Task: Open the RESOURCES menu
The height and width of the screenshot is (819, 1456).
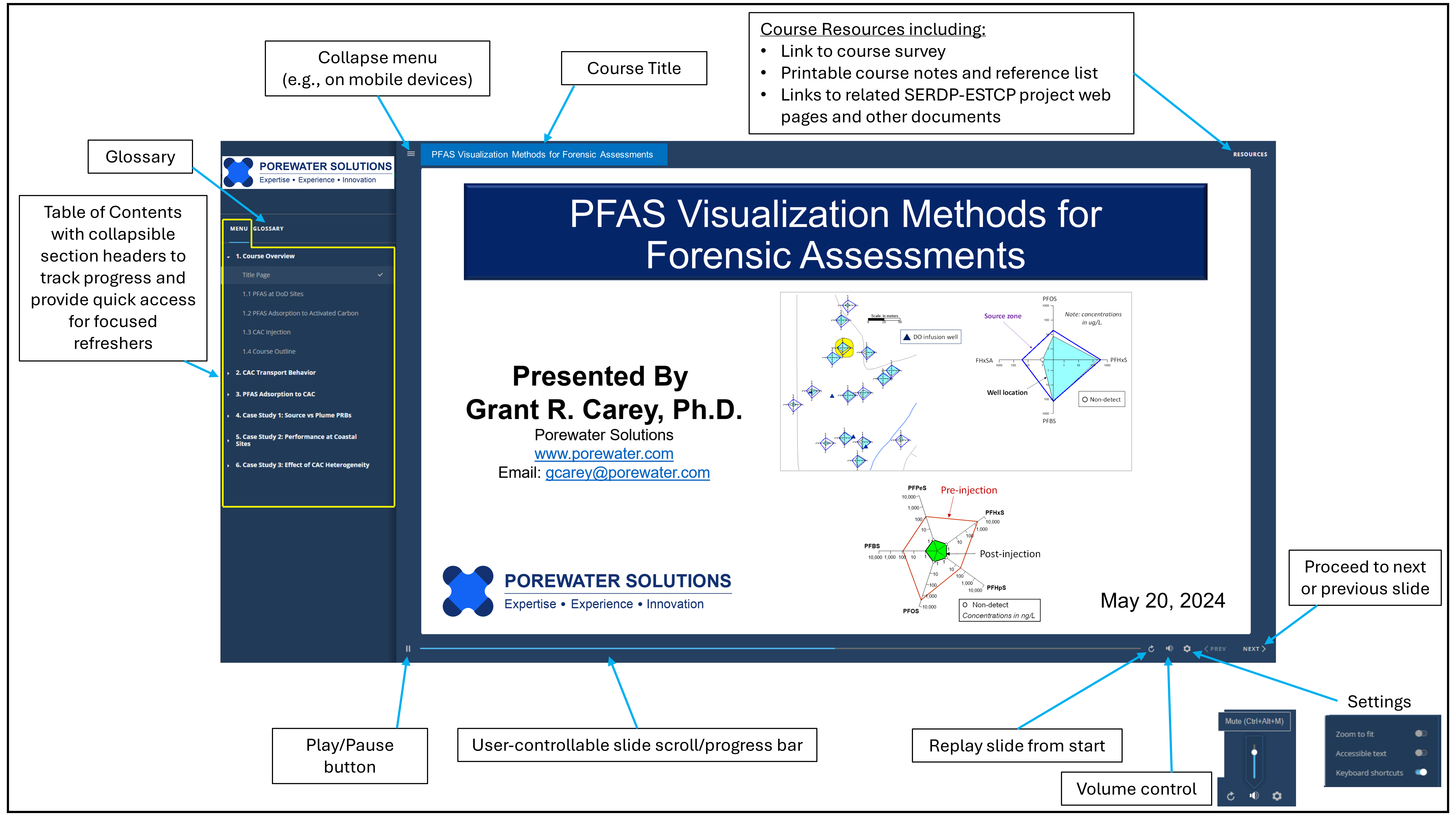Action: coord(1250,154)
